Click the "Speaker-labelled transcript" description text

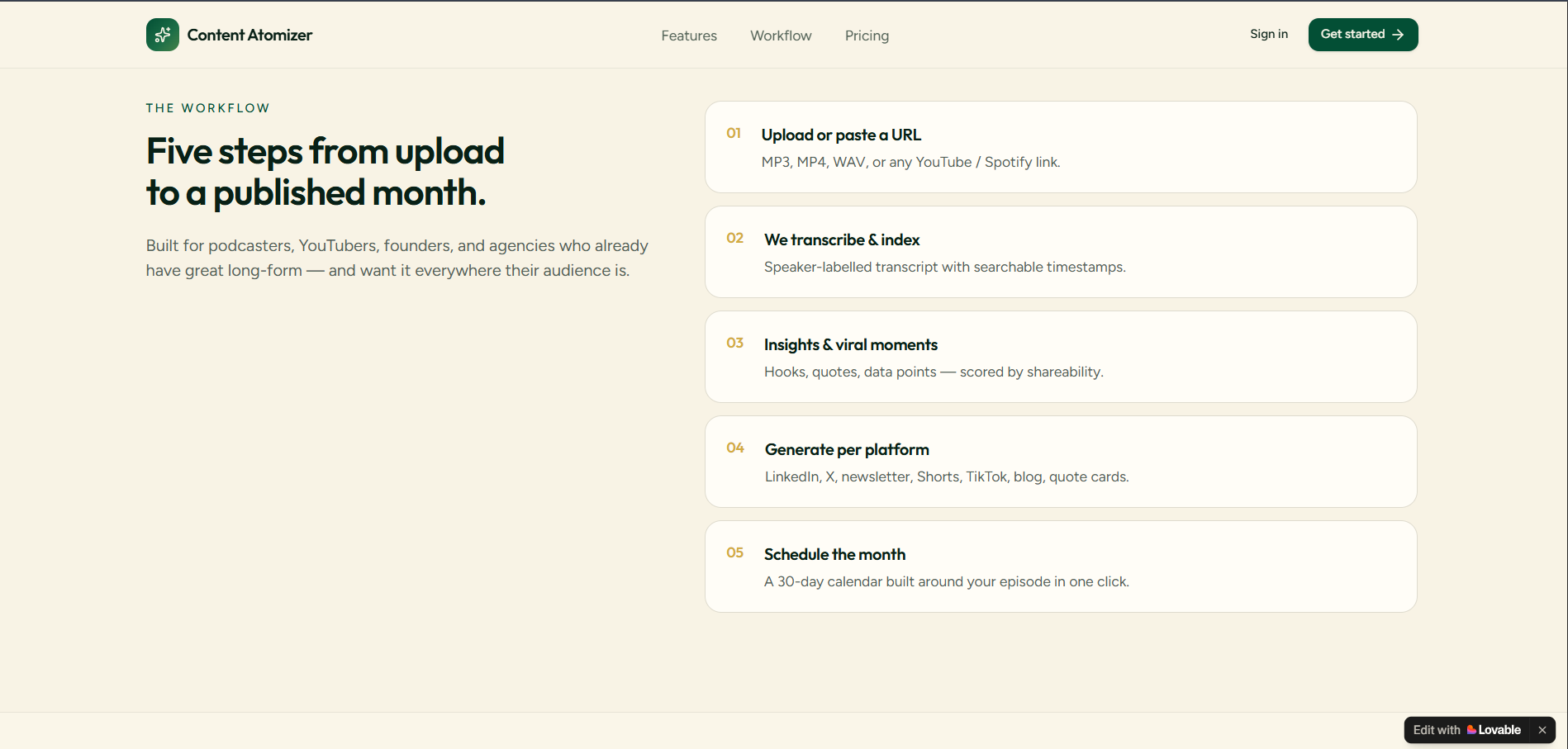point(945,267)
